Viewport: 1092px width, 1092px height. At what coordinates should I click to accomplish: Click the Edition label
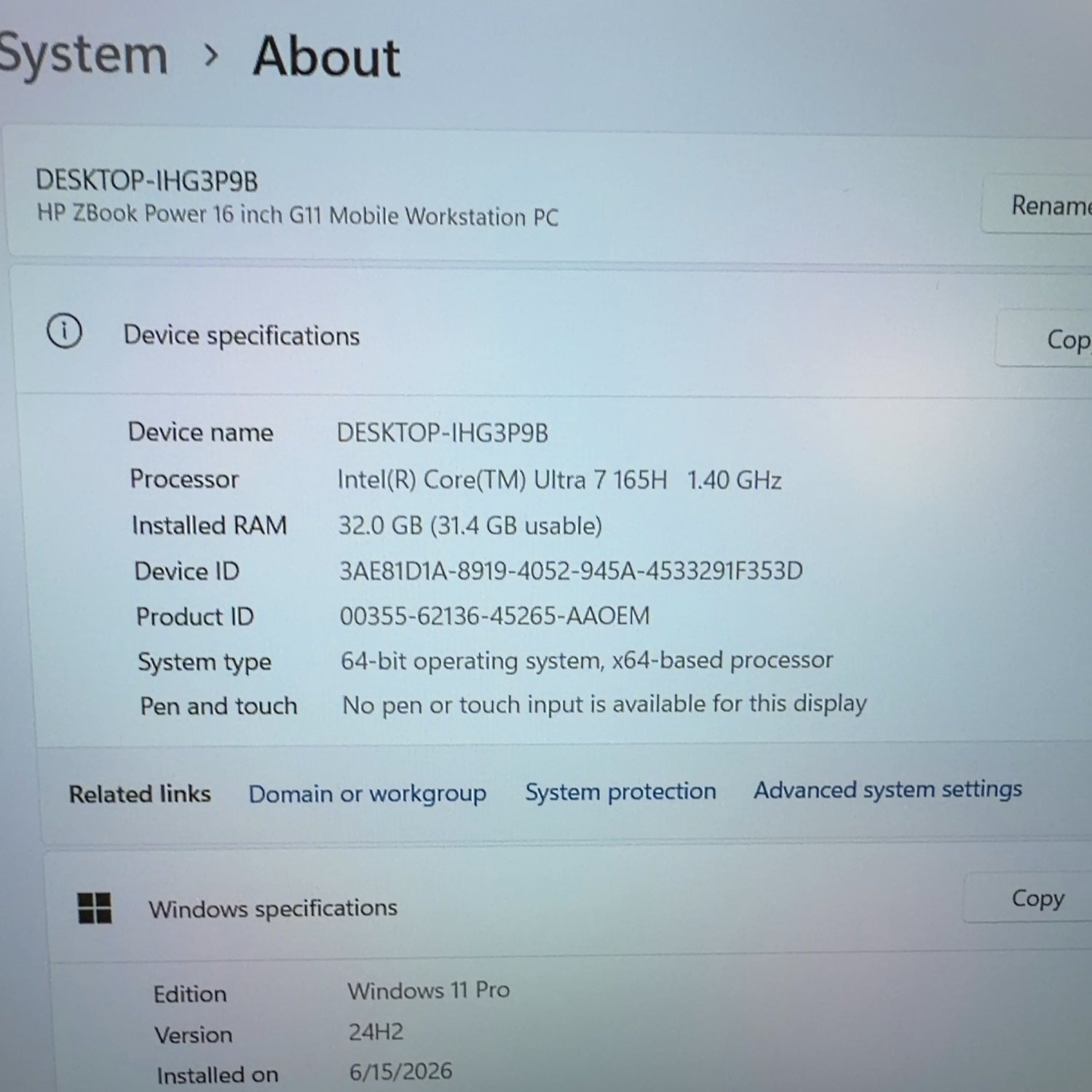pyautogui.click(x=190, y=994)
